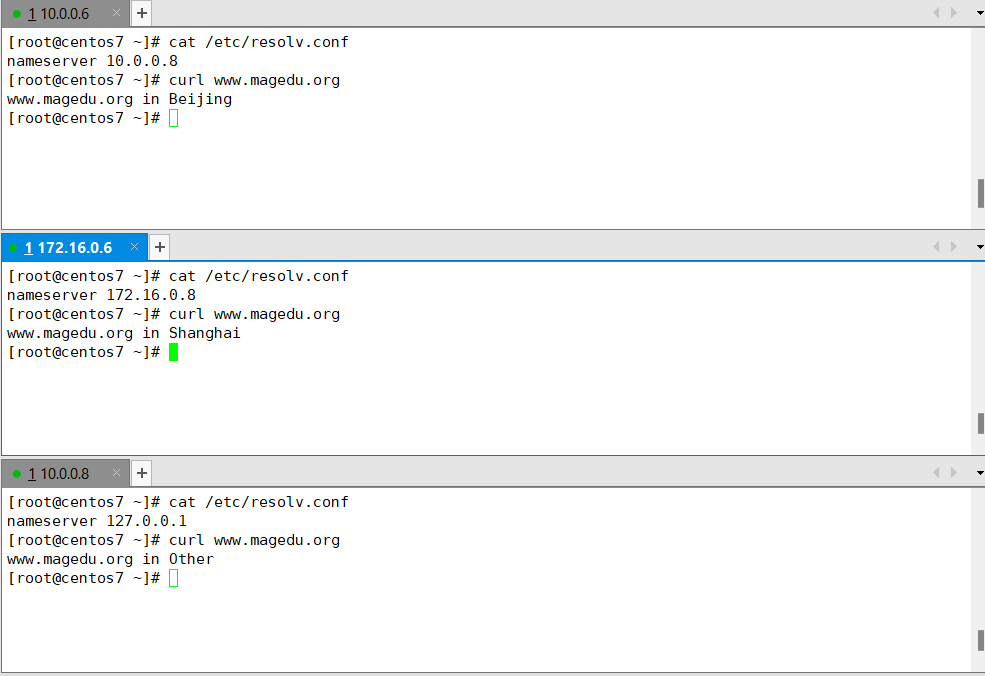Click the text 'nameserver 172.16.0.8'
The height and width of the screenshot is (676, 985).
click(x=101, y=295)
